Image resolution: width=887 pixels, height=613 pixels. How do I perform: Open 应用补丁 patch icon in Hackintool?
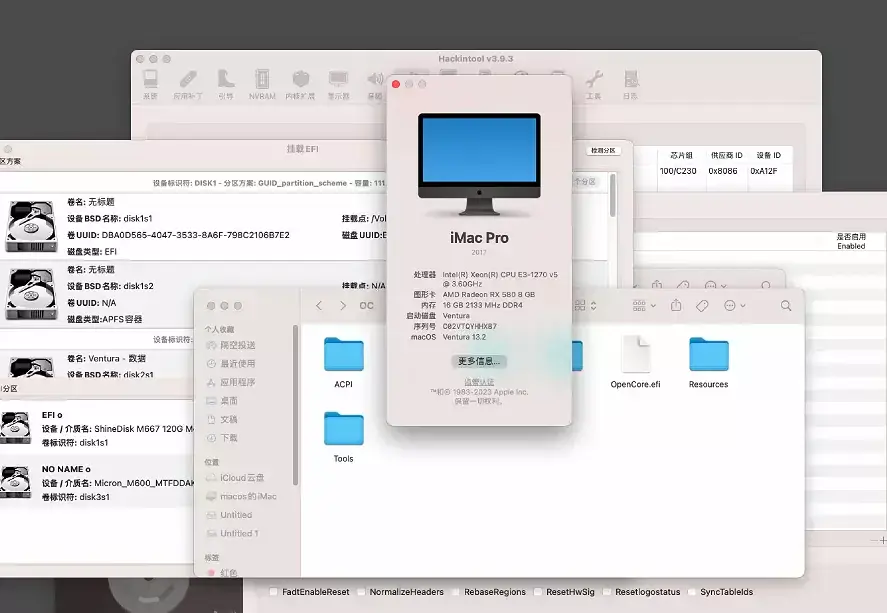188,85
